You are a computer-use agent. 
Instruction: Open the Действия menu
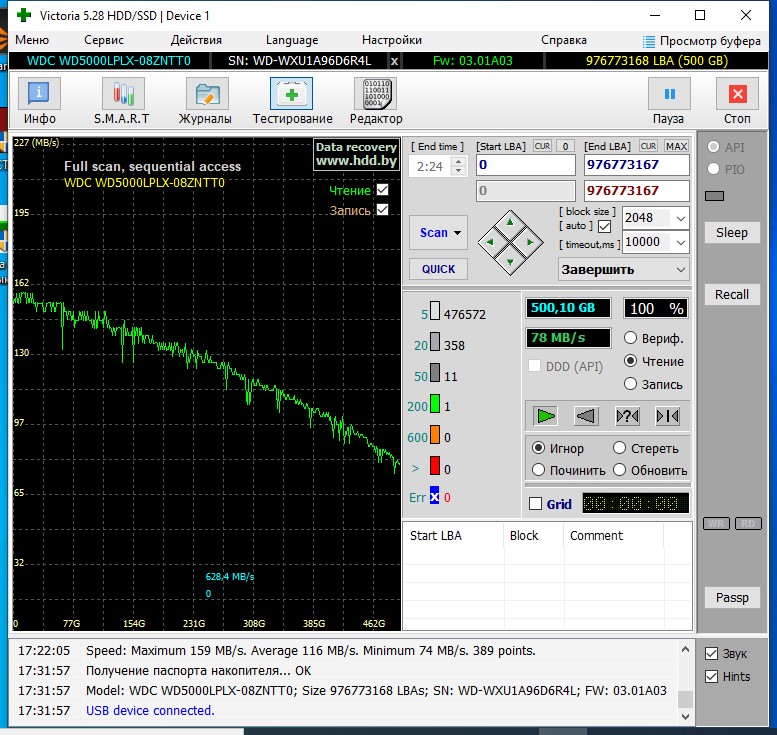(196, 40)
